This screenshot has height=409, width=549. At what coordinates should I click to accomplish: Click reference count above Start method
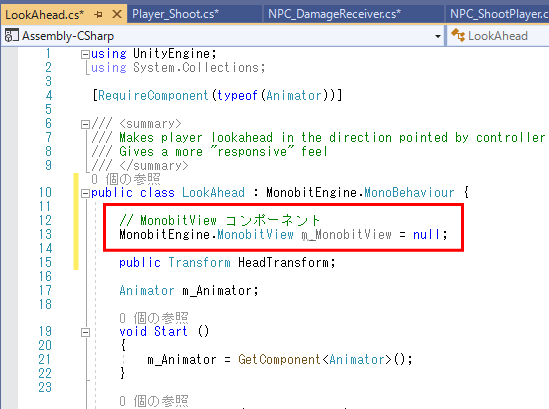pyautogui.click(x=154, y=318)
